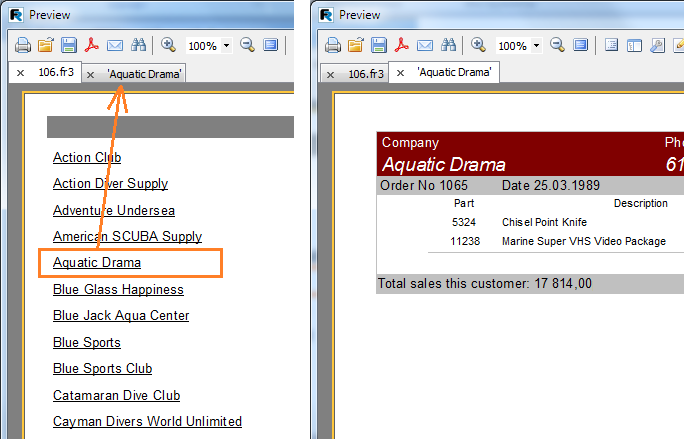Click Zoom Out magnifier in left preview toolbar
The image size is (684, 439).
[247, 45]
